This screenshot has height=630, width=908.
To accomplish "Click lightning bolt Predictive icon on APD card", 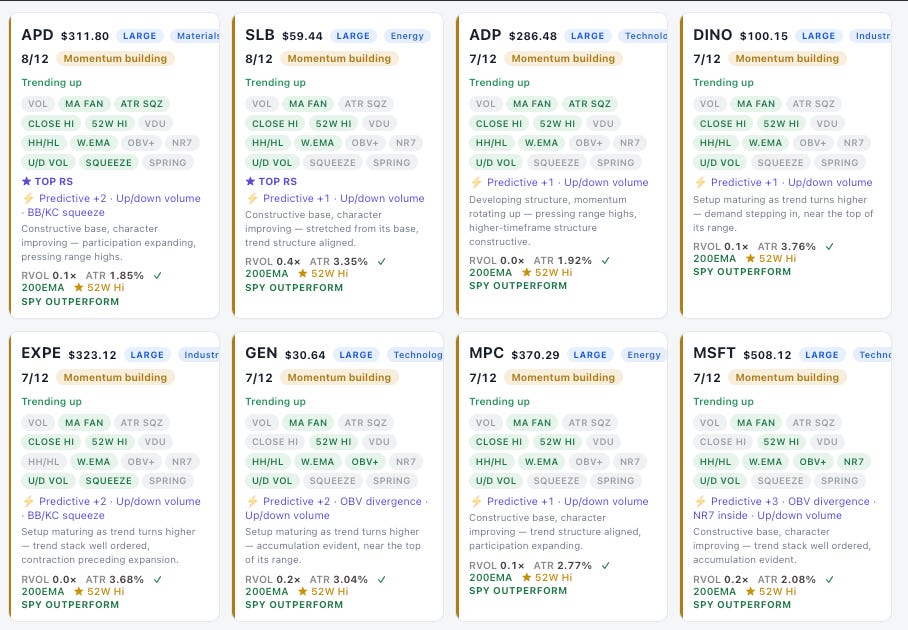I will (x=28, y=198).
